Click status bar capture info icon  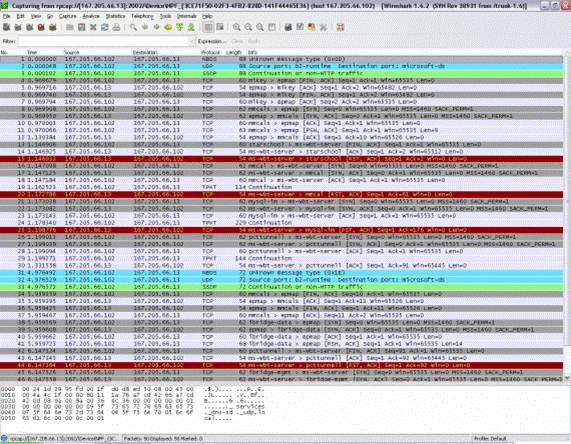click(x=4, y=439)
